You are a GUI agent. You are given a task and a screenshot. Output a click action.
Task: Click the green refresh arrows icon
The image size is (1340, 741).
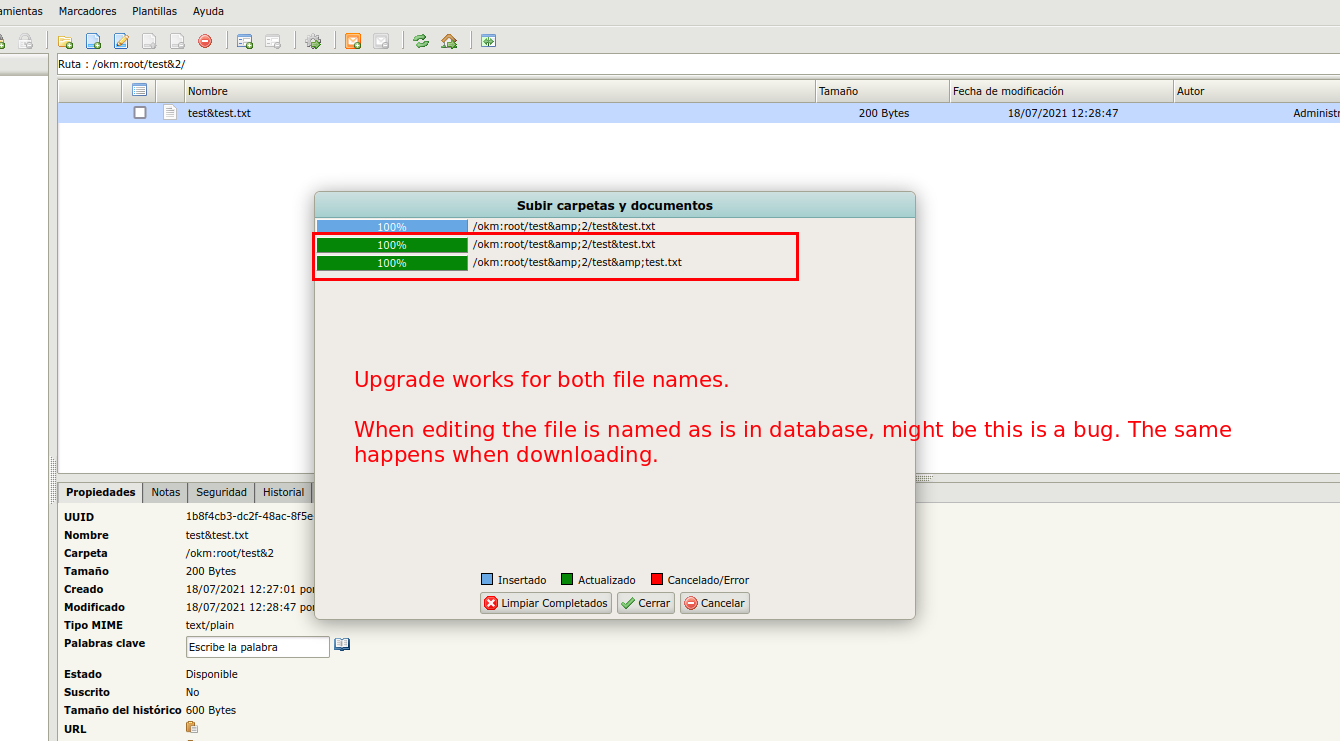[x=421, y=41]
